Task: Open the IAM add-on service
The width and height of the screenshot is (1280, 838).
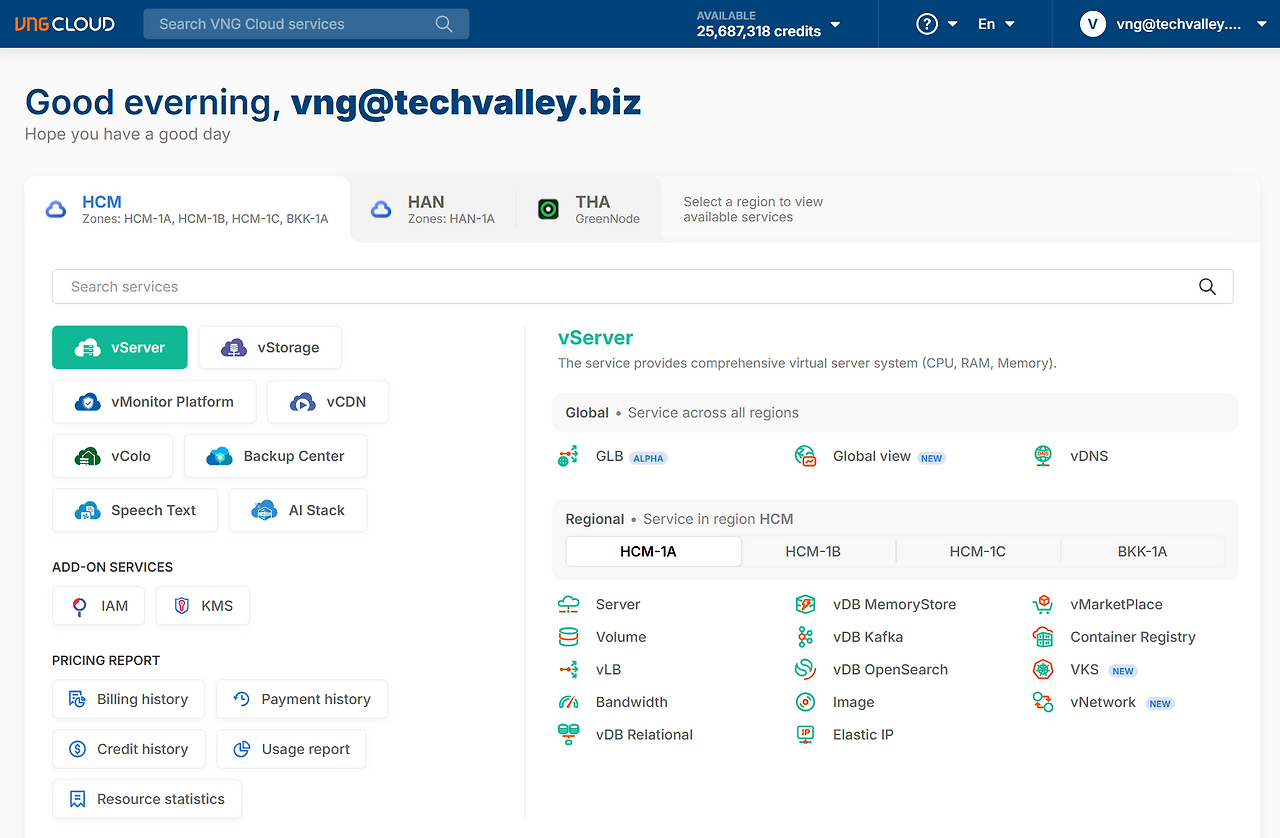Action: click(99, 606)
